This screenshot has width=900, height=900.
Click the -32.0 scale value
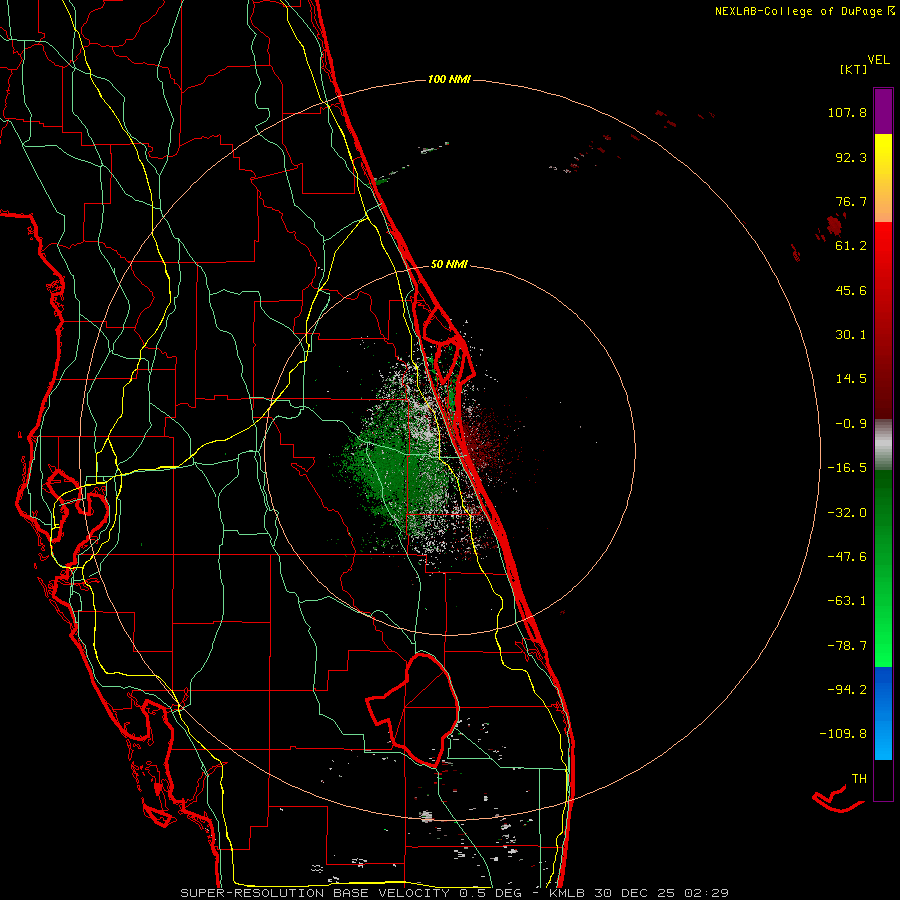[847, 513]
